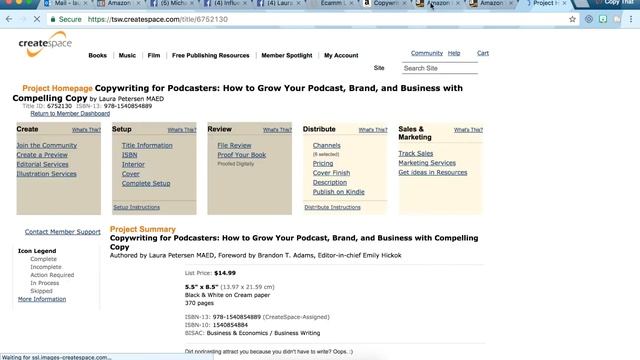Open the Books menu

(98, 56)
